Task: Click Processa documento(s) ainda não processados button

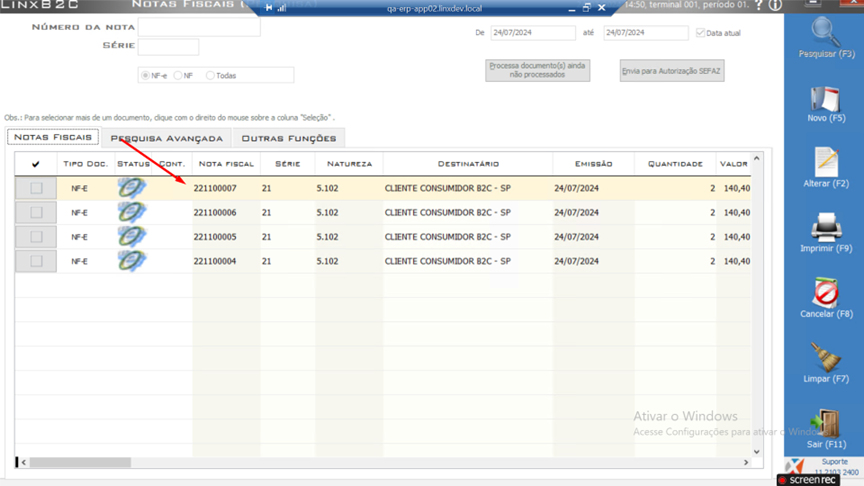Action: [537, 70]
